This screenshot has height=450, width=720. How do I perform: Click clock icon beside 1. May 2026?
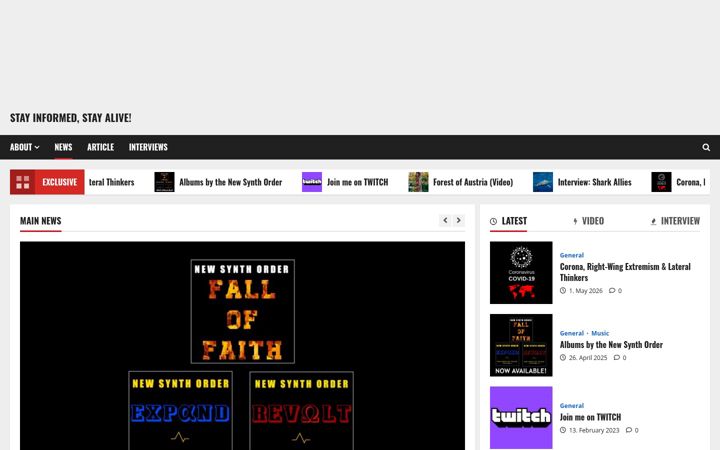click(562, 291)
